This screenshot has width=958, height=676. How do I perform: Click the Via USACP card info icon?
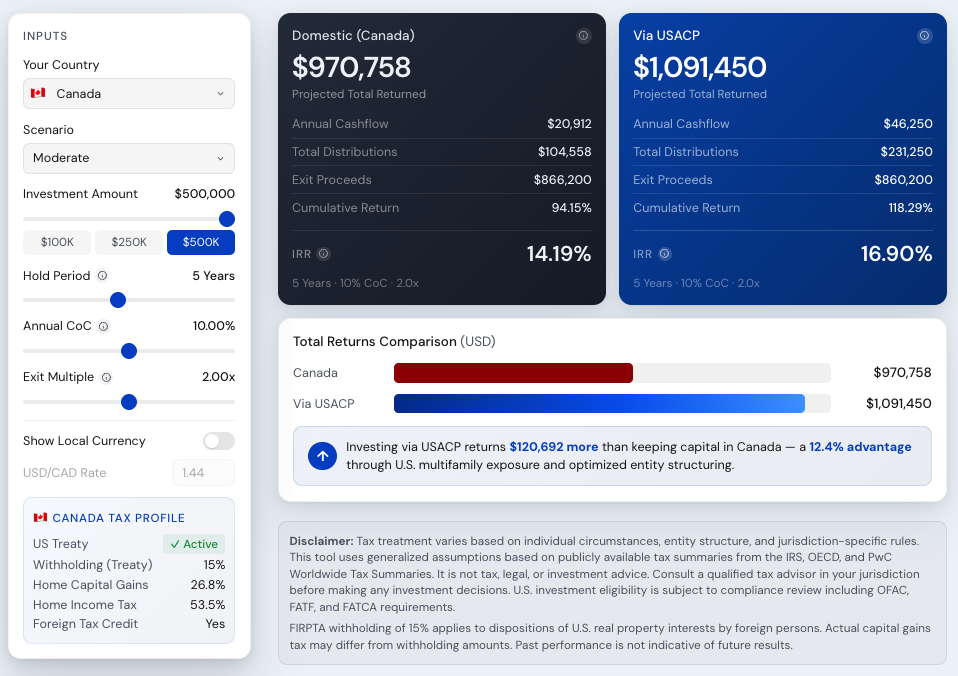click(924, 35)
